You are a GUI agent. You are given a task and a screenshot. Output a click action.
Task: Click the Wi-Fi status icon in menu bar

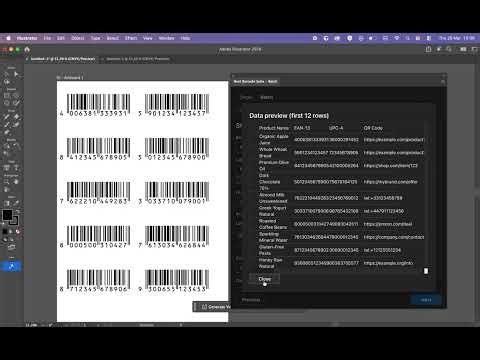click(x=397, y=38)
